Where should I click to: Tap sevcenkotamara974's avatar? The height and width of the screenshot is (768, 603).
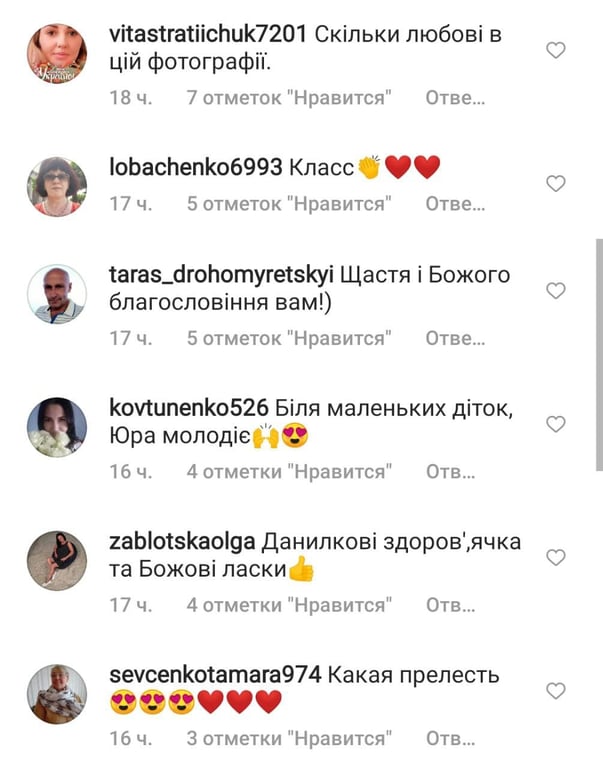click(57, 694)
